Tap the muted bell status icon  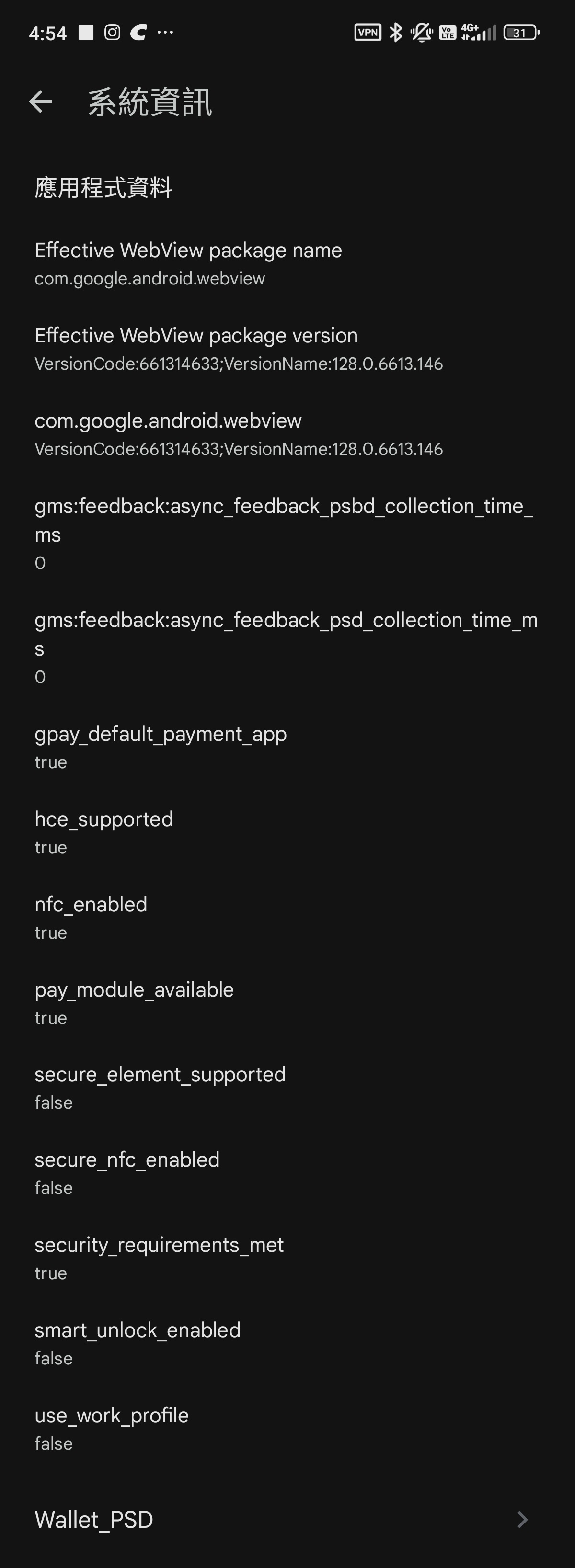coord(422,32)
